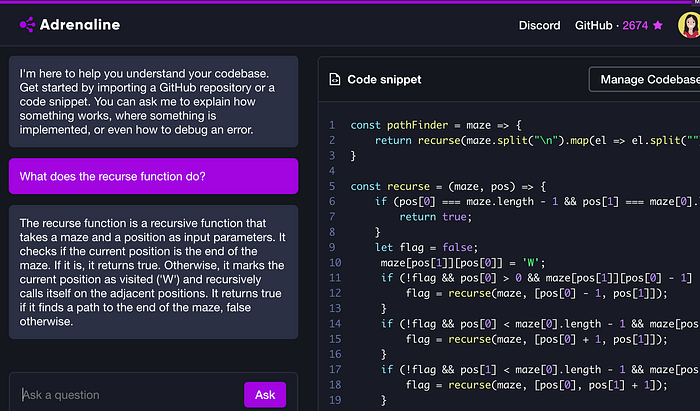
Task: Click the Code snippet file icon
Action: point(333,79)
